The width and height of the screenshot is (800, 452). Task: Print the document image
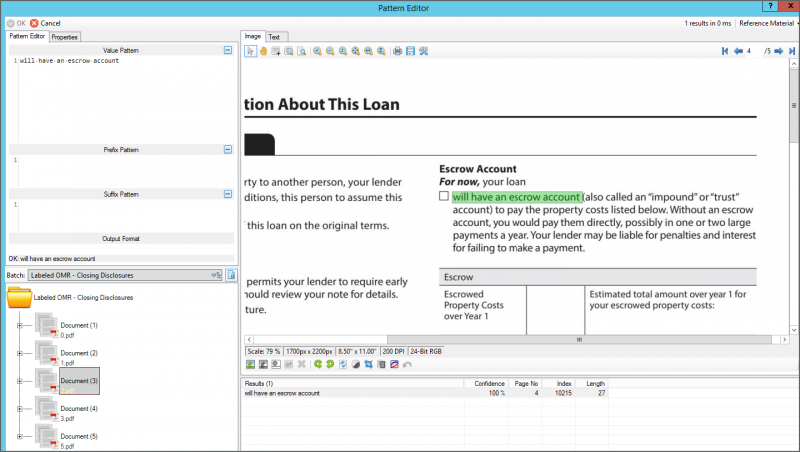397,51
